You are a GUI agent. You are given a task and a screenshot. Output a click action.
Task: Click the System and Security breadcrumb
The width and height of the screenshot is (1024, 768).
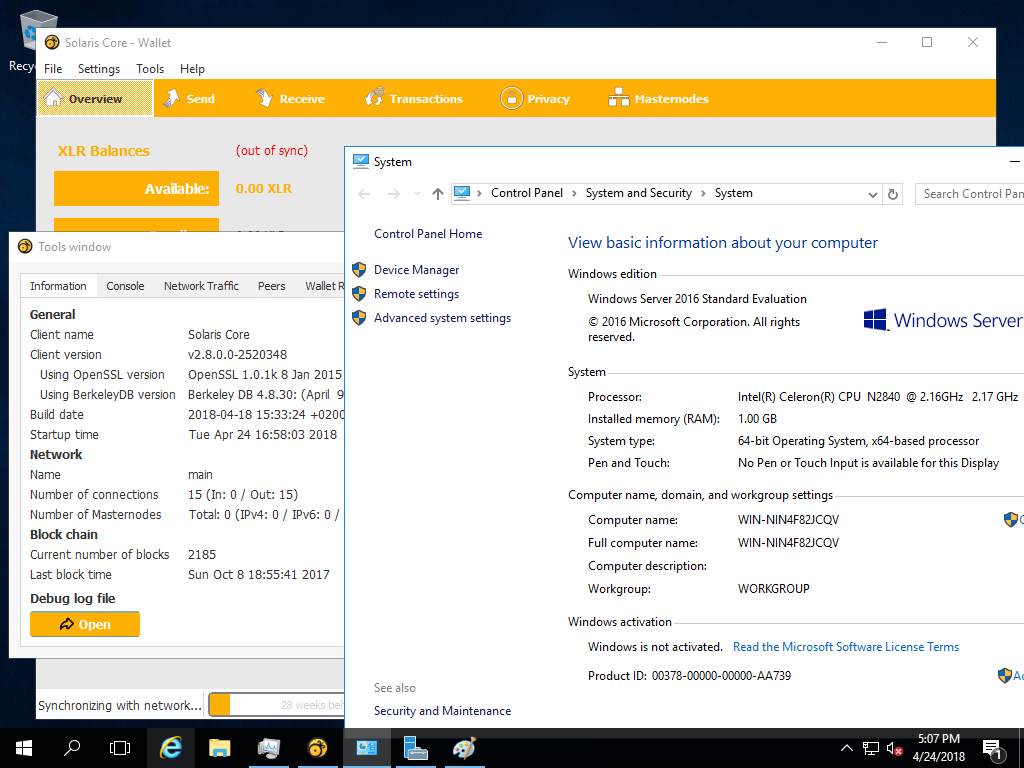coord(639,193)
